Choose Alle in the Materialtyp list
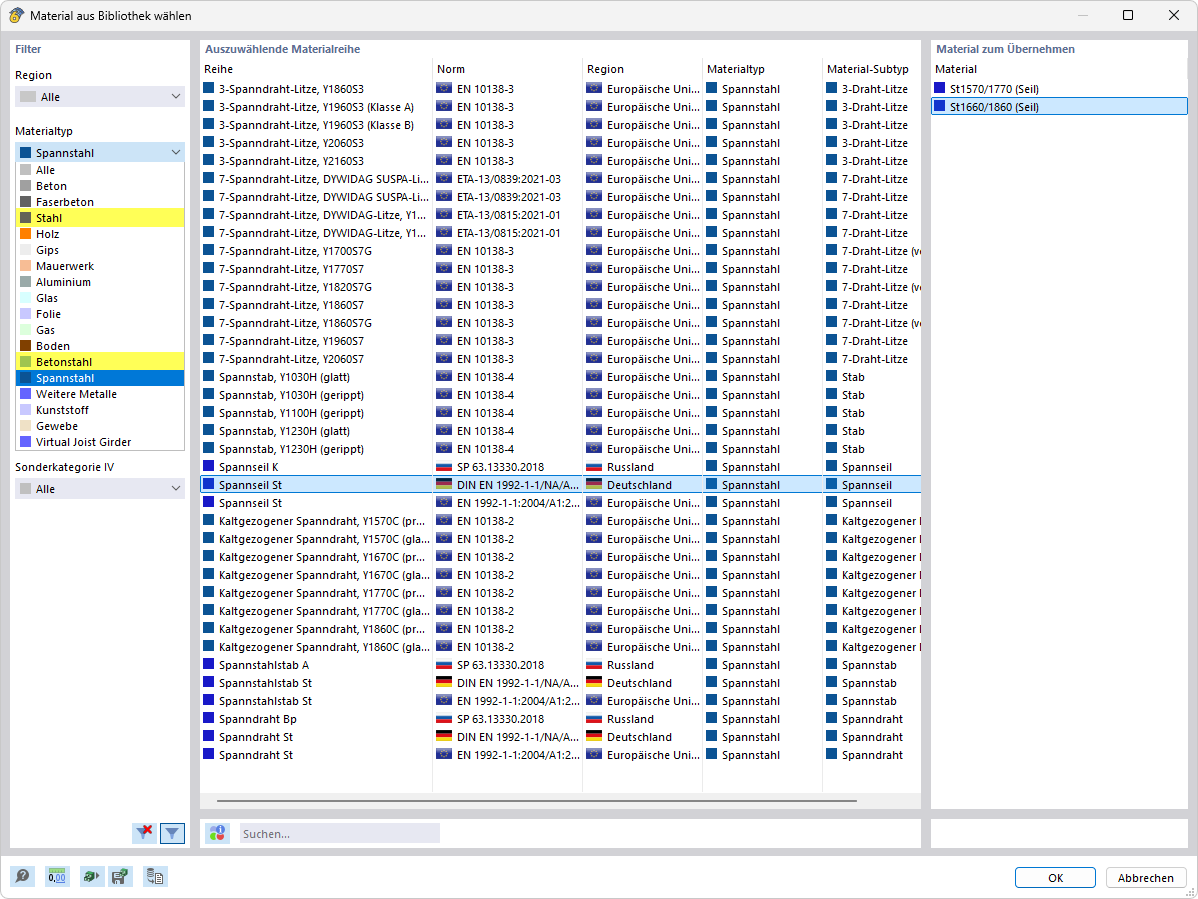 click(100, 170)
